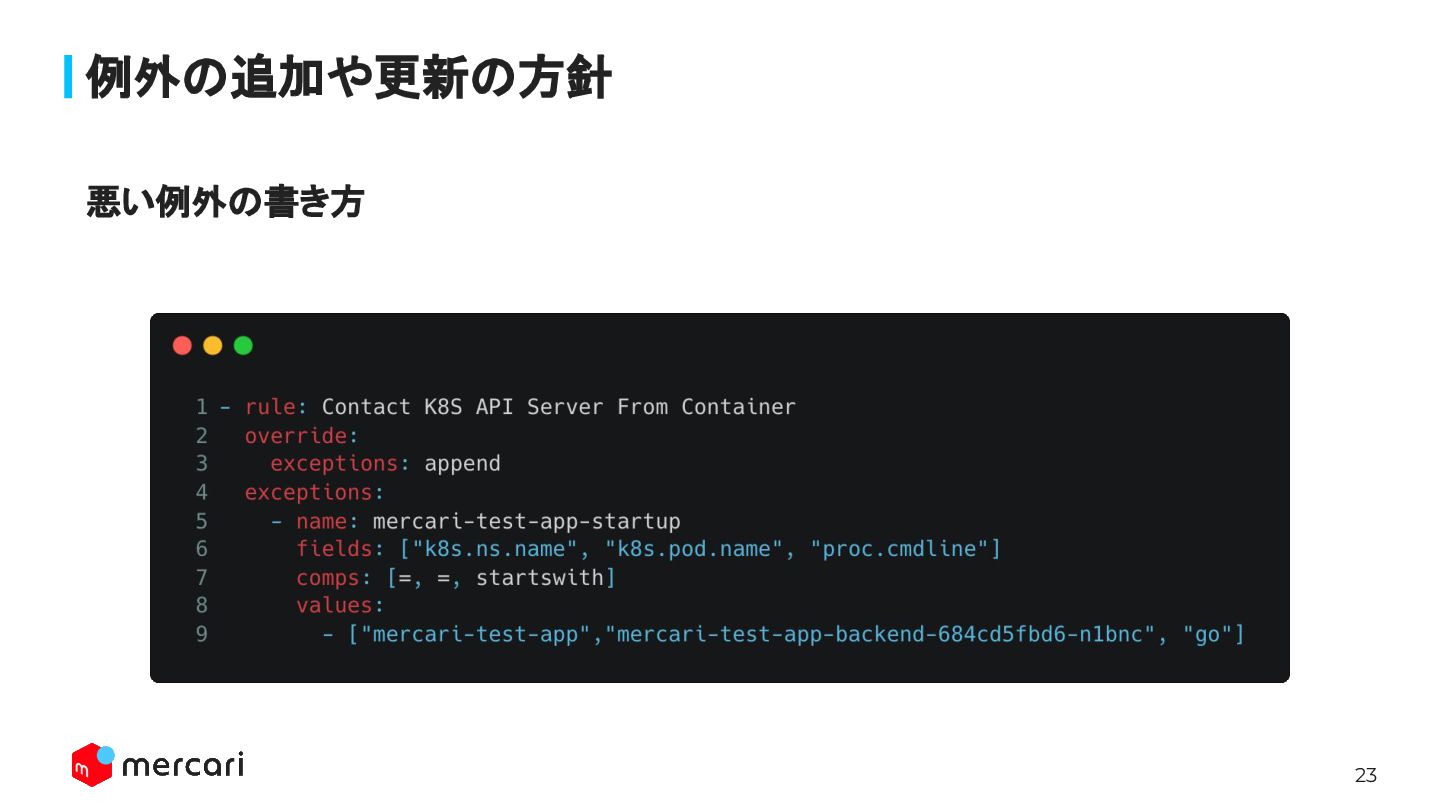The image size is (1440, 810).
Task: Click the exceptions key on line 4
Action: pyautogui.click(x=308, y=492)
